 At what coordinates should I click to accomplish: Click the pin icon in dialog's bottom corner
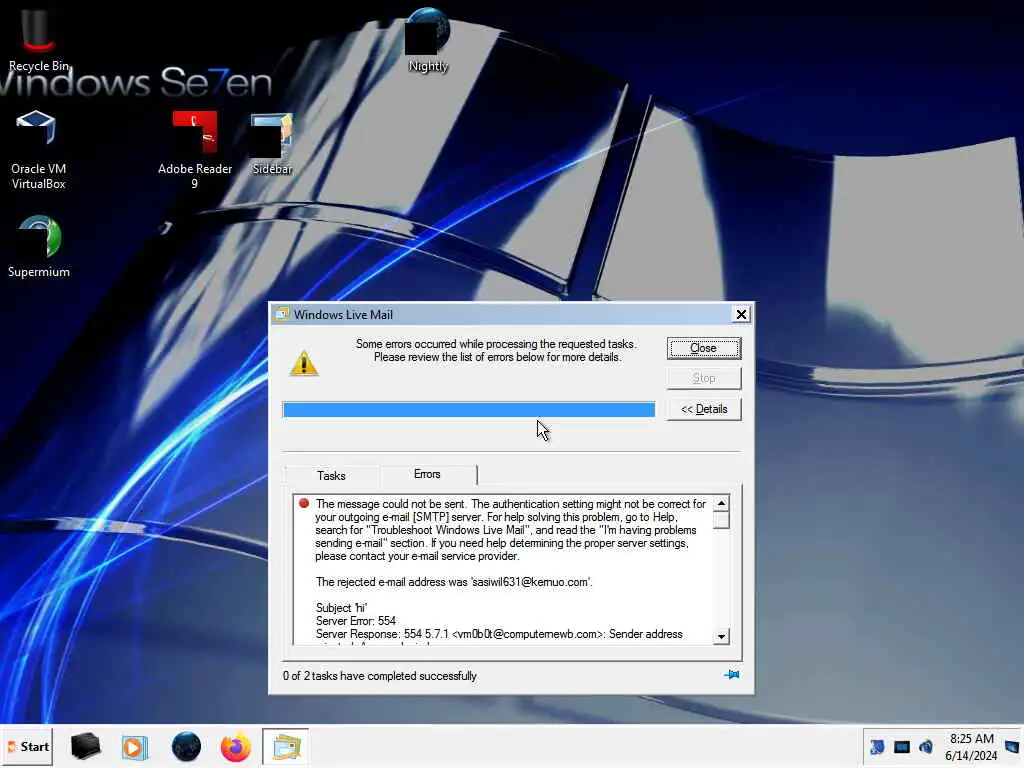pyautogui.click(x=731, y=675)
